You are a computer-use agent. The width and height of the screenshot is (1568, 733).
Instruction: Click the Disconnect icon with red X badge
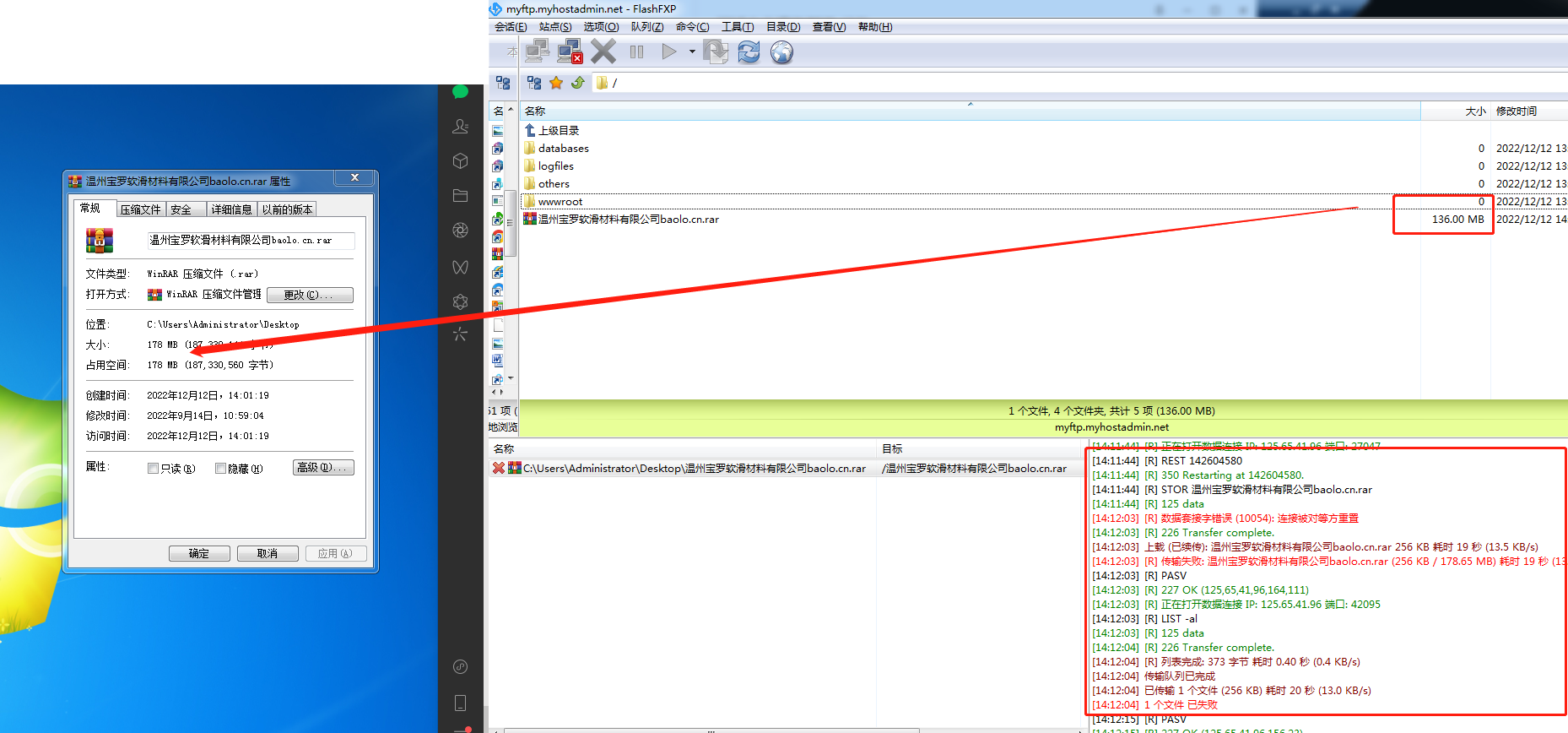[570, 52]
